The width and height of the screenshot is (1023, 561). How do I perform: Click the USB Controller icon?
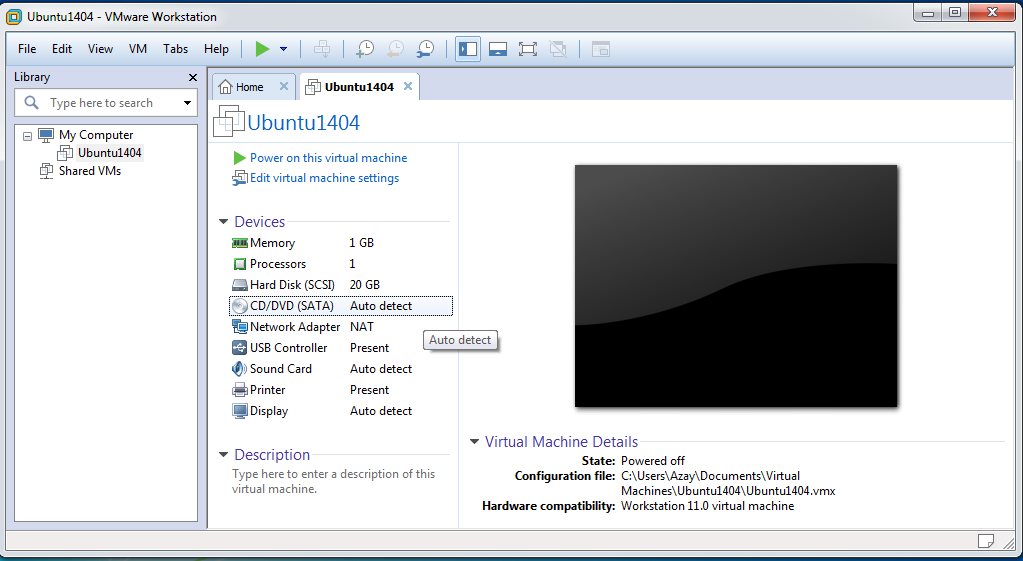coord(239,348)
